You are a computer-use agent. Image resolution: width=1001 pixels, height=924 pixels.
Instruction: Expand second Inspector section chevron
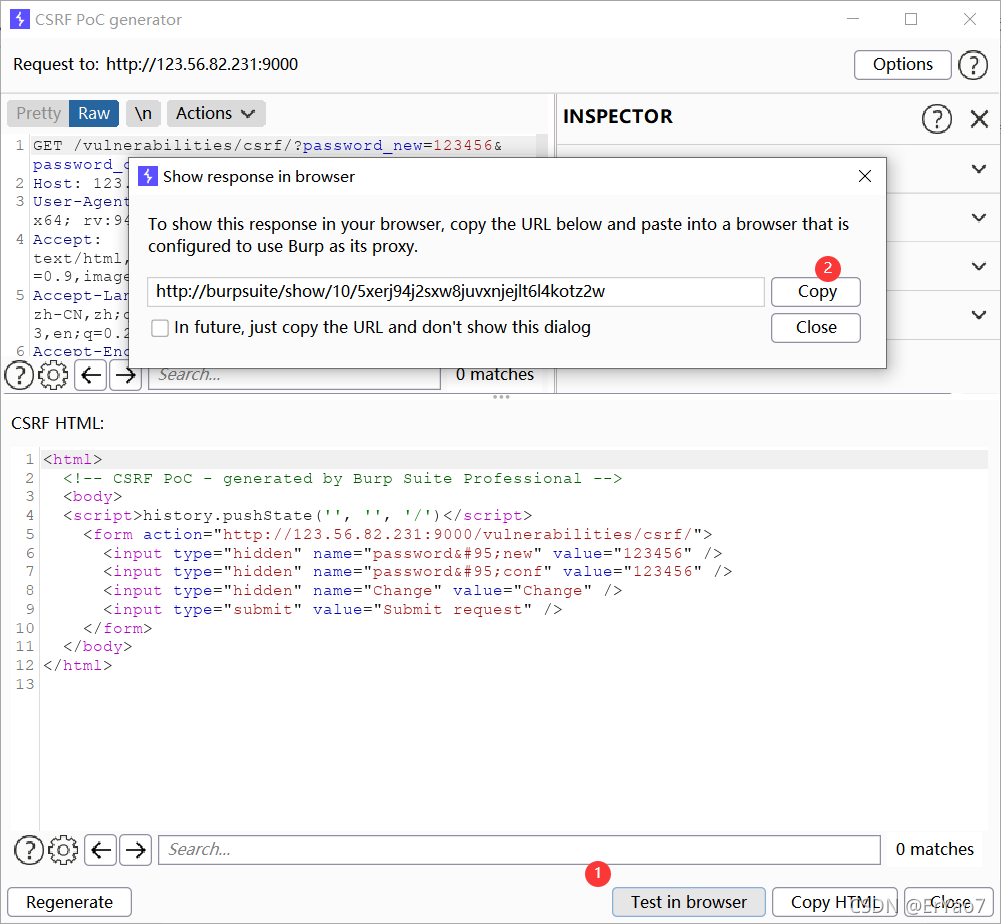[x=979, y=217]
